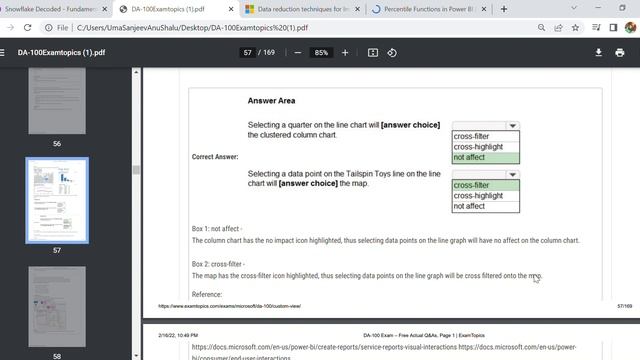Click the Box 2: cross-filter text
This screenshot has height=360, width=640.
pos(218,264)
